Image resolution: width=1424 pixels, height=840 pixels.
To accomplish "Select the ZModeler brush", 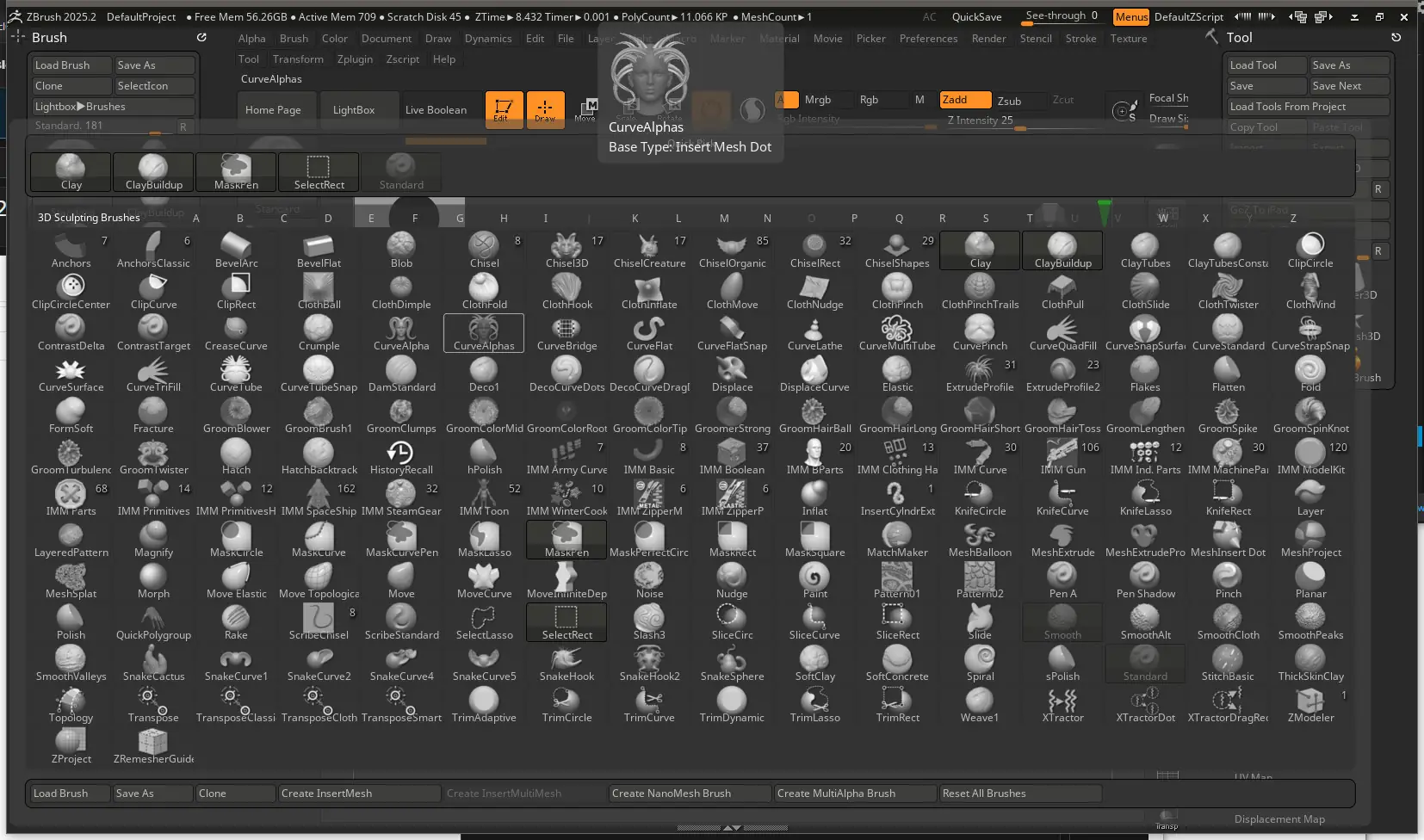I will 1310,705.
